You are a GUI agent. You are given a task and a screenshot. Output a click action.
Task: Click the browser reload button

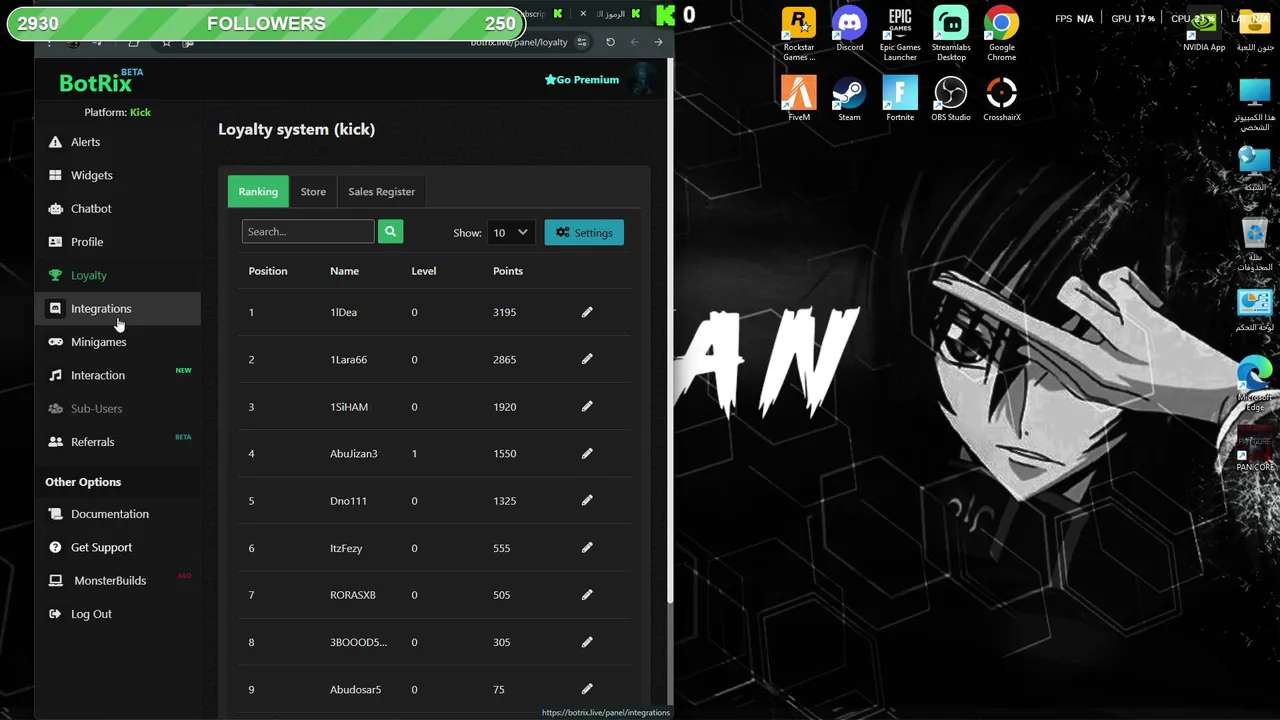coord(610,42)
